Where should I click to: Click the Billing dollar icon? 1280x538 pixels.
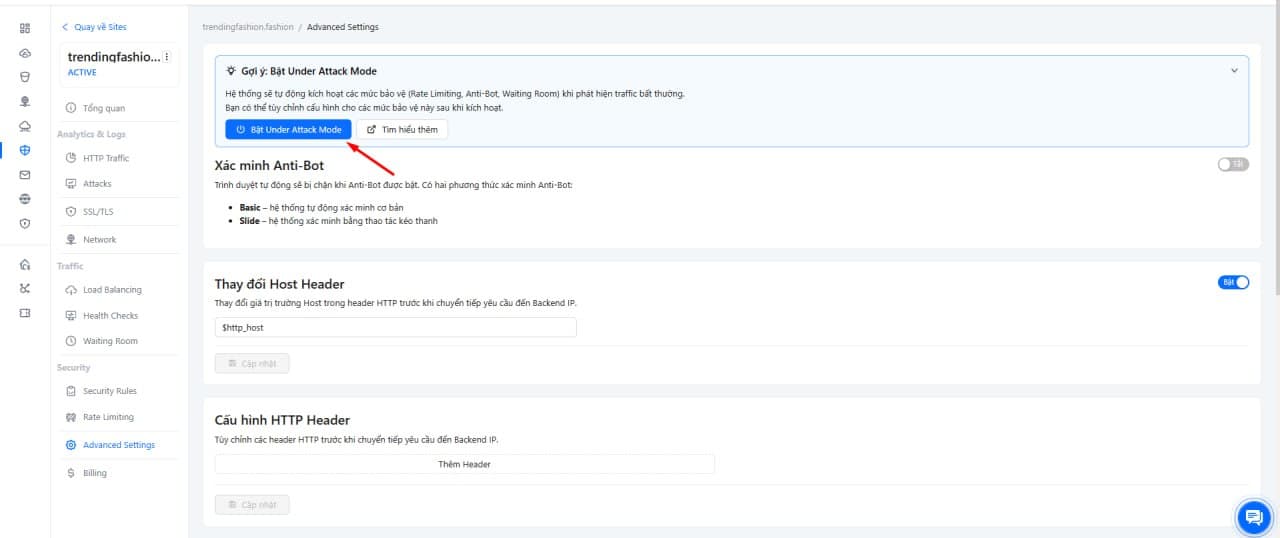[71, 473]
